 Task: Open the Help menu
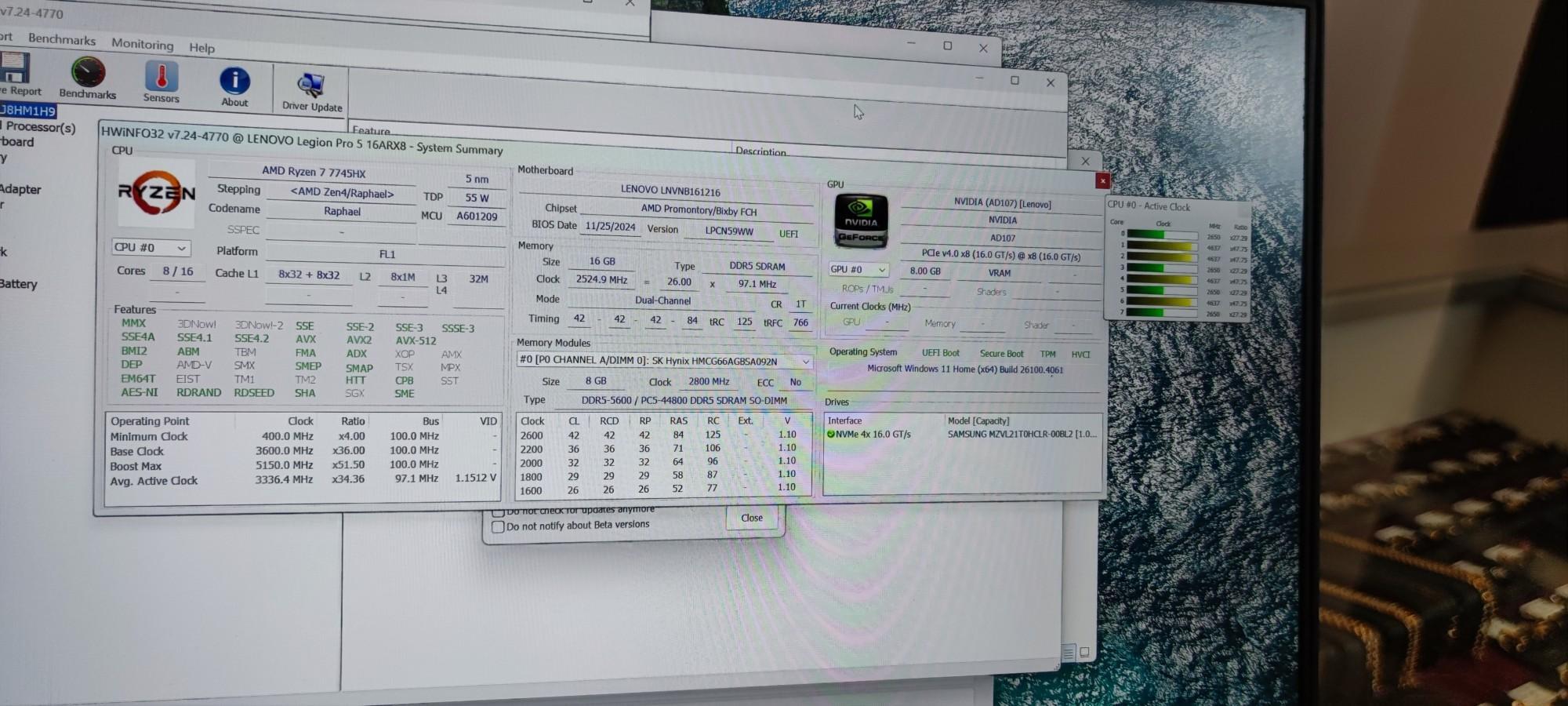point(201,48)
